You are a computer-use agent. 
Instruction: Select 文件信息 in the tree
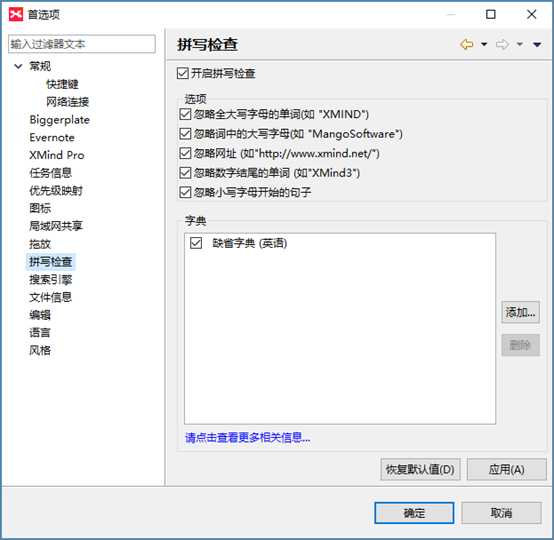[51, 297]
